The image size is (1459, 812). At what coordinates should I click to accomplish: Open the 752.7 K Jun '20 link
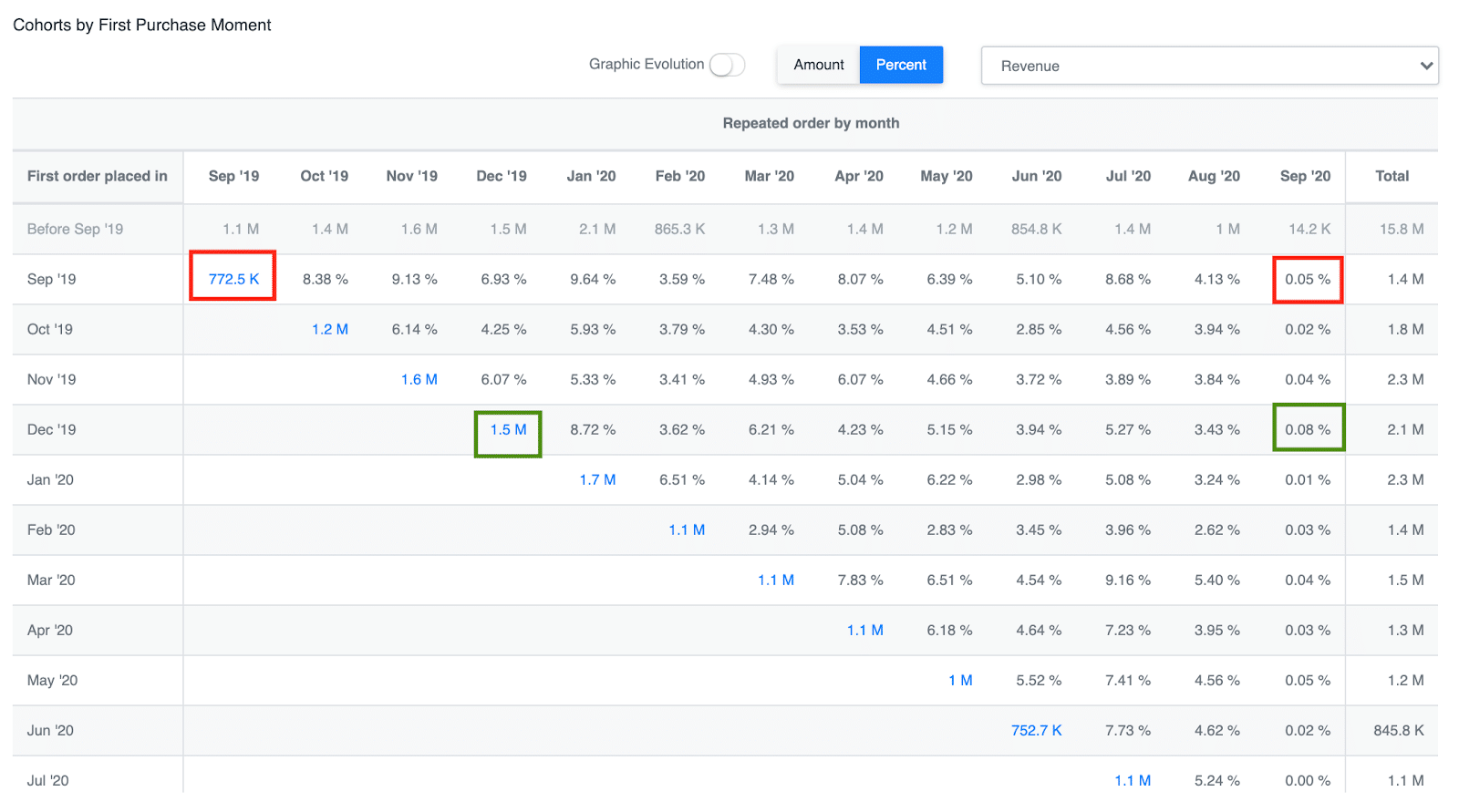(1037, 730)
